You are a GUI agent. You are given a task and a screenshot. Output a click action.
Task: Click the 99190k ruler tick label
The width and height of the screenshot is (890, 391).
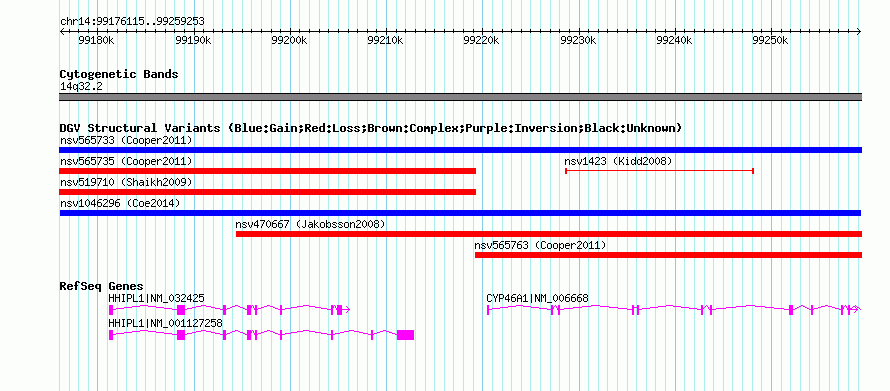(193, 40)
